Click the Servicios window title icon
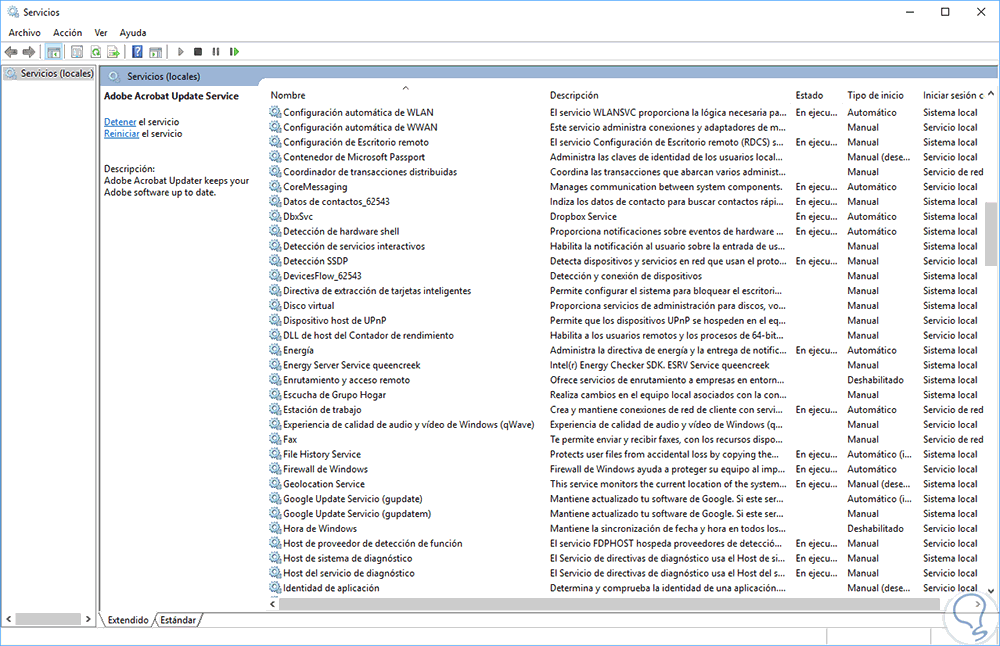1000x646 pixels. coord(13,12)
